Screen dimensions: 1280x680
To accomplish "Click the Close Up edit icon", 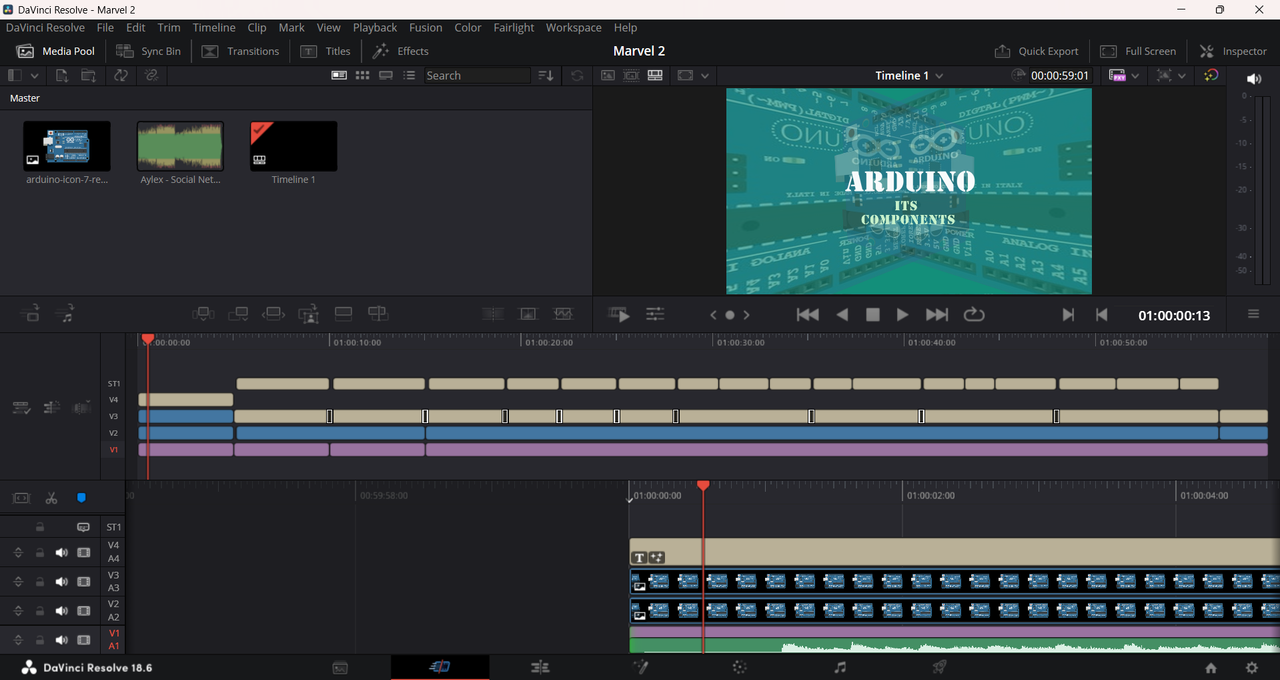I will 308,314.
